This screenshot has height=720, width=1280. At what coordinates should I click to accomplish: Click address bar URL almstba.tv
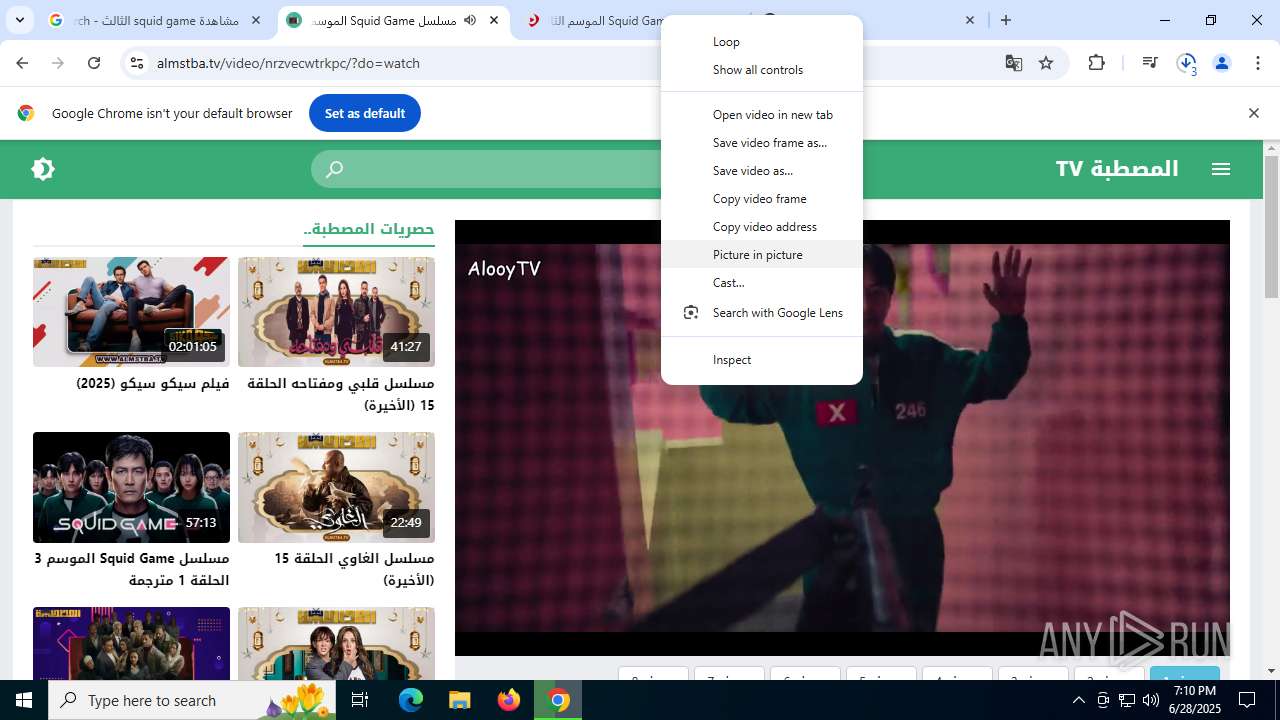(288, 63)
